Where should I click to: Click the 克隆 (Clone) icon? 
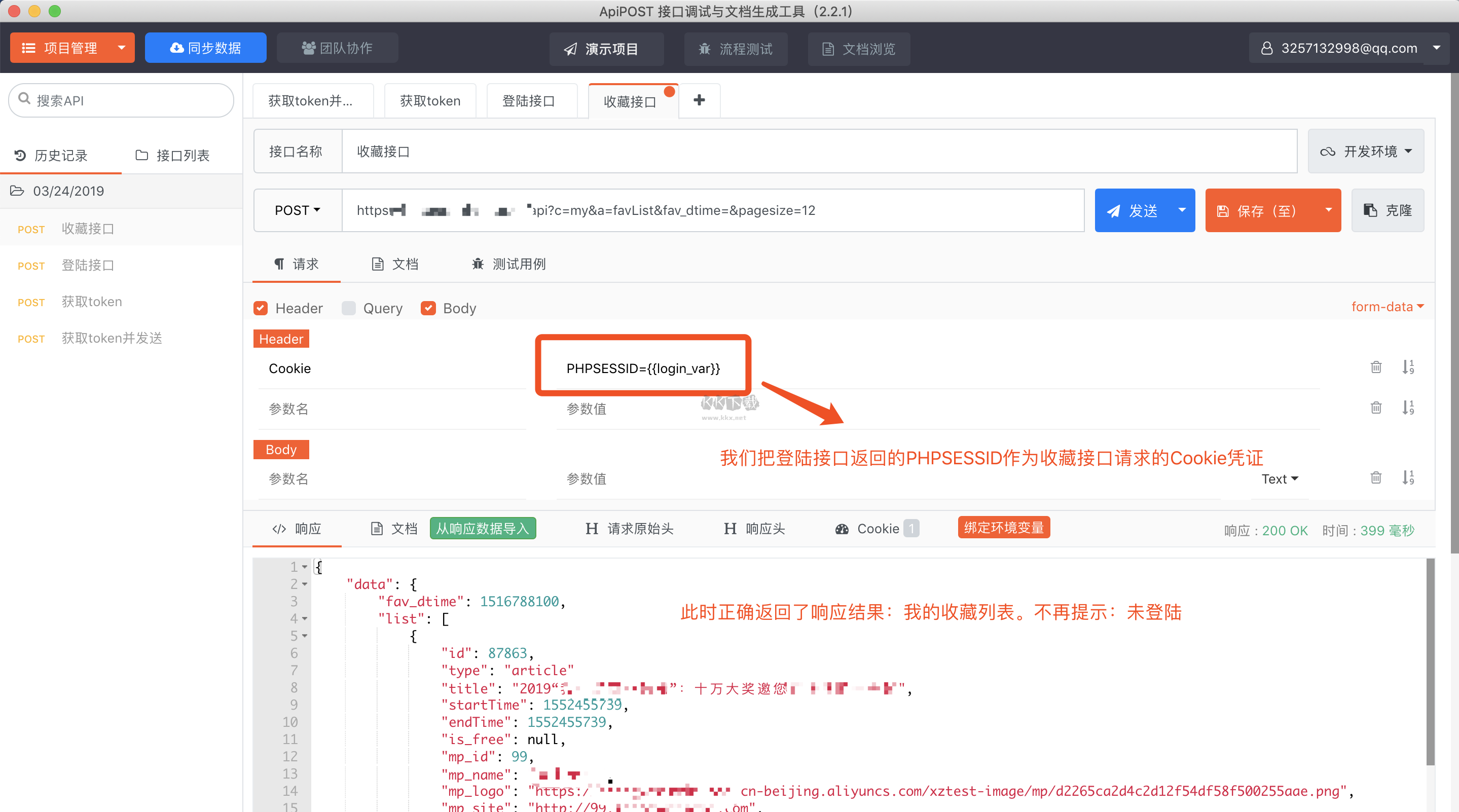point(1390,210)
